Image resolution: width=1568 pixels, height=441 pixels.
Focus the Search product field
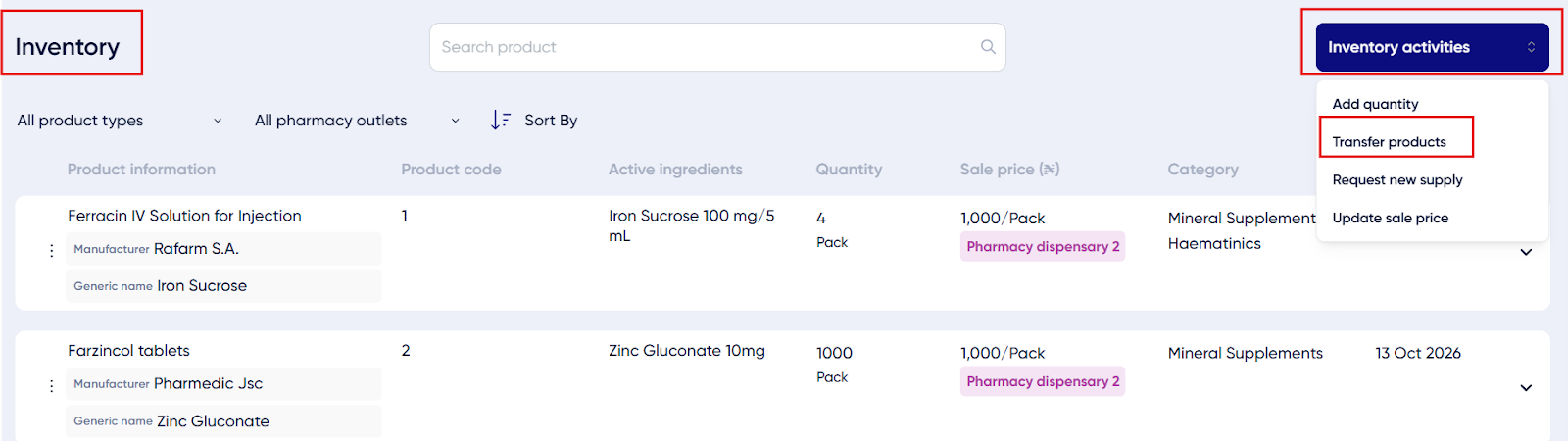717,47
